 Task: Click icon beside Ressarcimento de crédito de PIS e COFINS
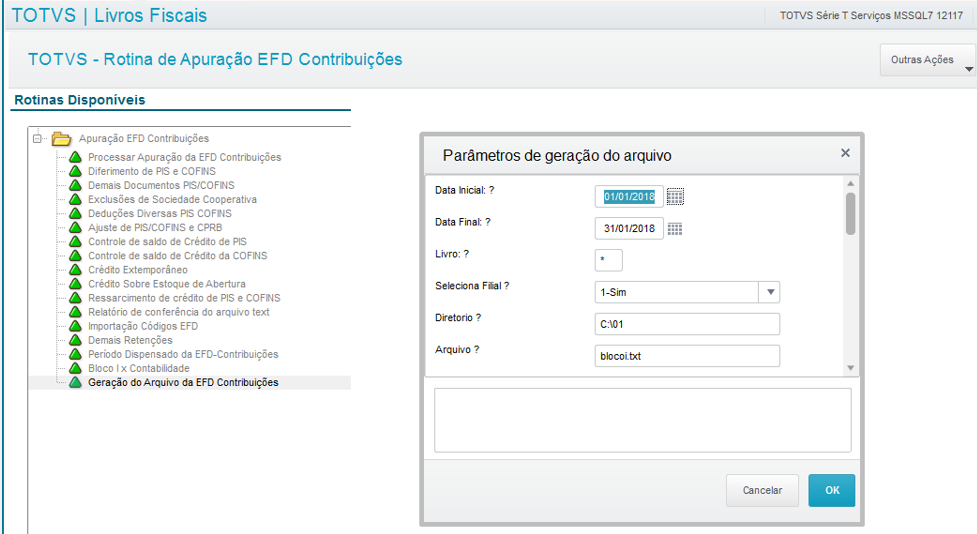click(x=75, y=298)
